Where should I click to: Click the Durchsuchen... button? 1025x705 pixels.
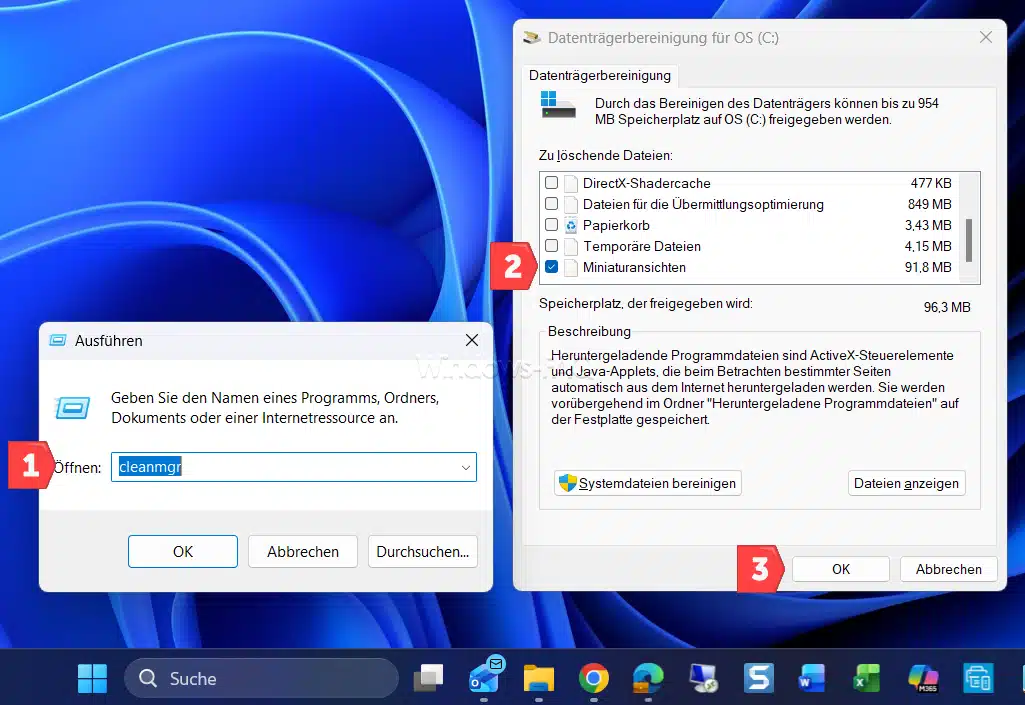click(x=423, y=551)
